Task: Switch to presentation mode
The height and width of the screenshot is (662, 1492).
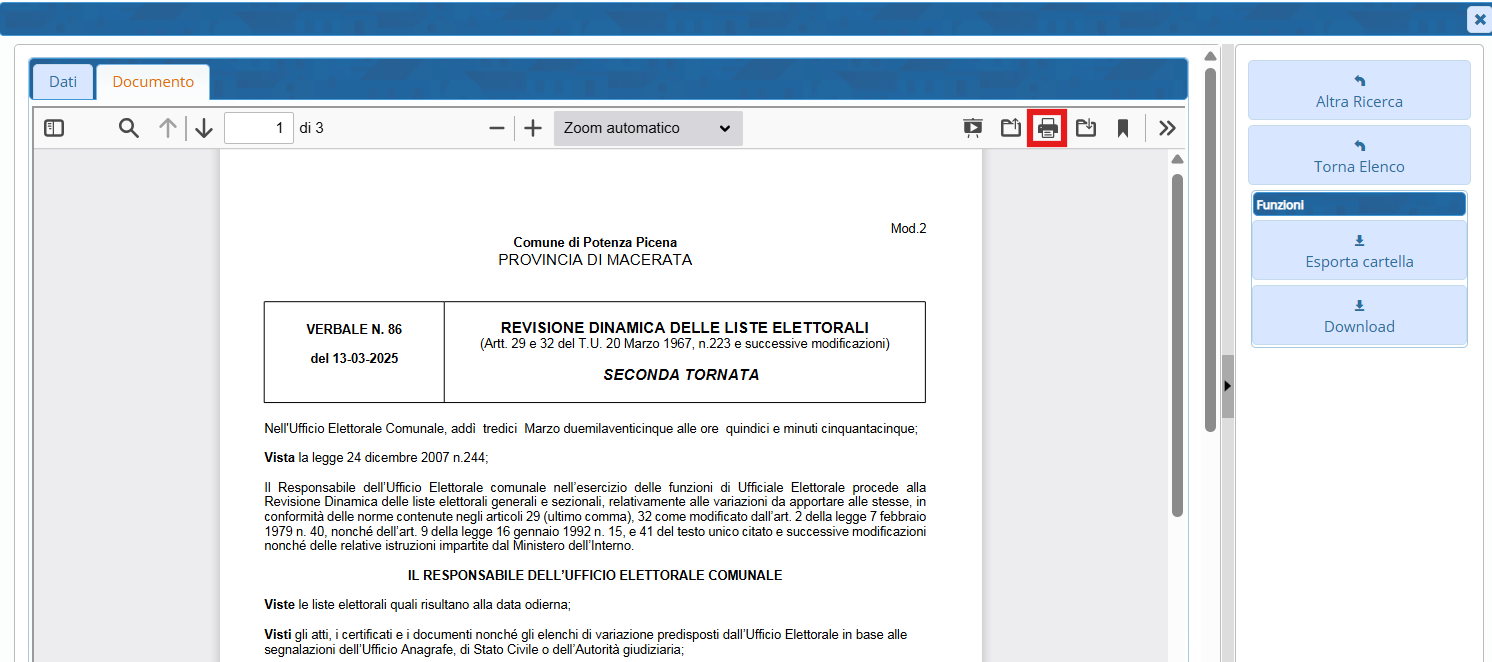Action: [972, 128]
